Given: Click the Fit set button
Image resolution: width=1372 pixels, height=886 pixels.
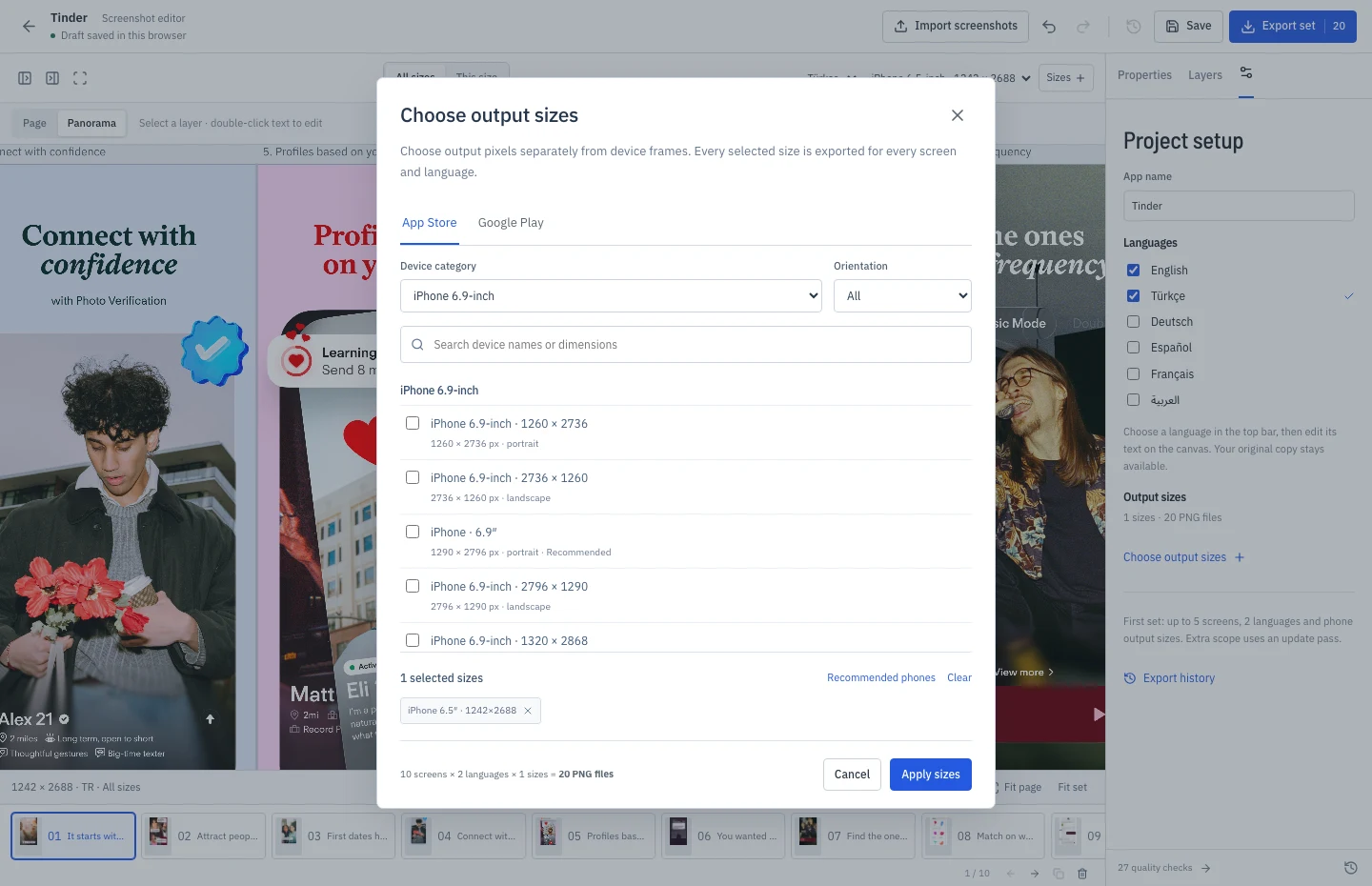Looking at the screenshot, I should (x=1072, y=788).
